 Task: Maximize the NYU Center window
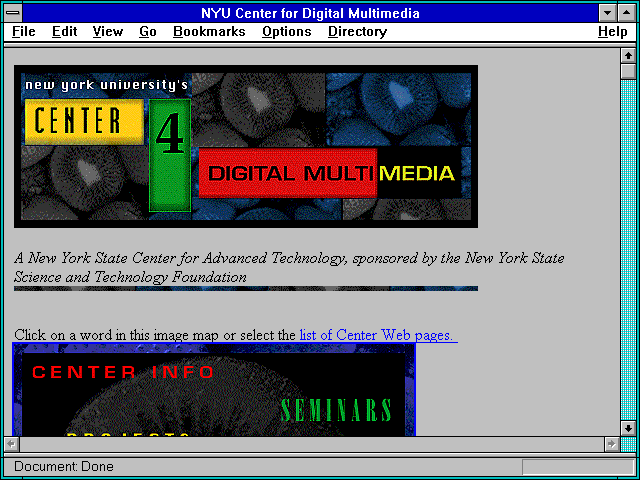(x=626, y=13)
